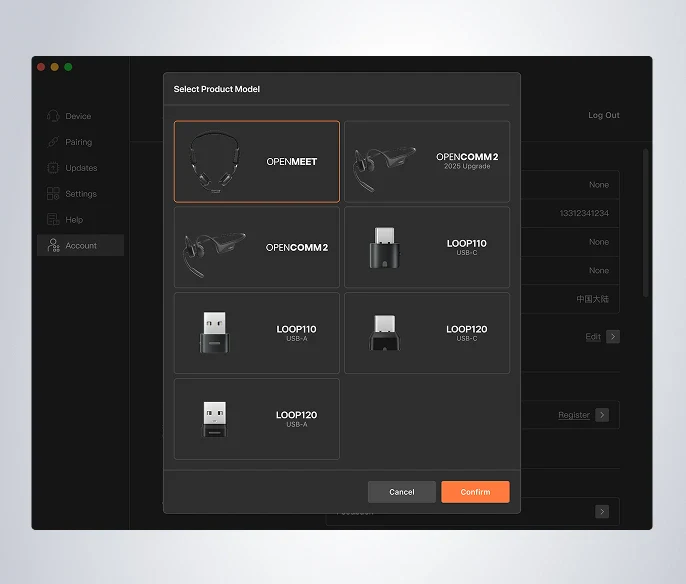Open the Register chevron arrow
This screenshot has height=584, width=686.
602,415
